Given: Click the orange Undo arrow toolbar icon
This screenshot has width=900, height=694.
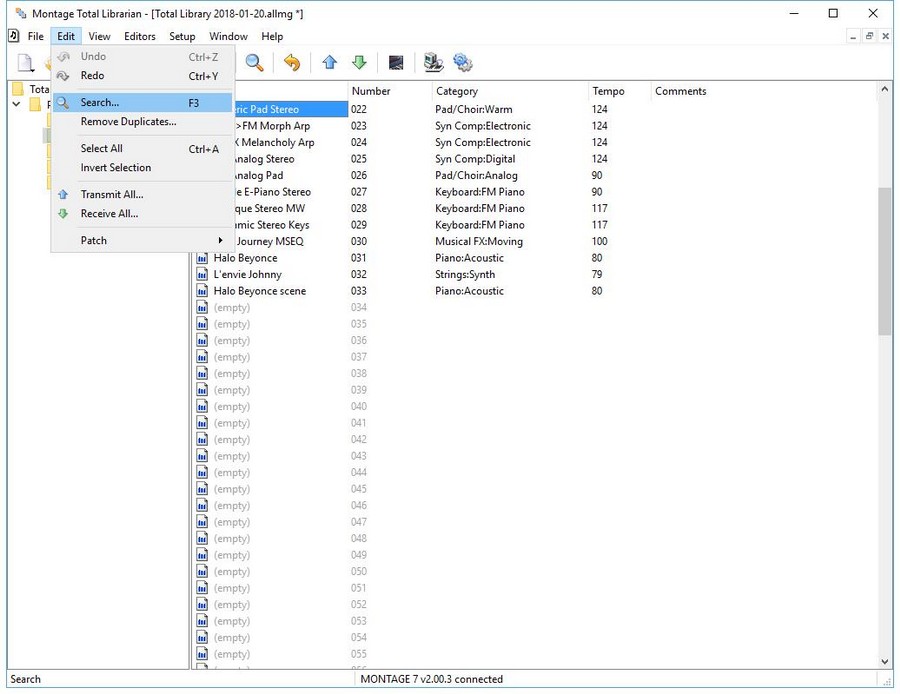Looking at the screenshot, I should tap(291, 63).
